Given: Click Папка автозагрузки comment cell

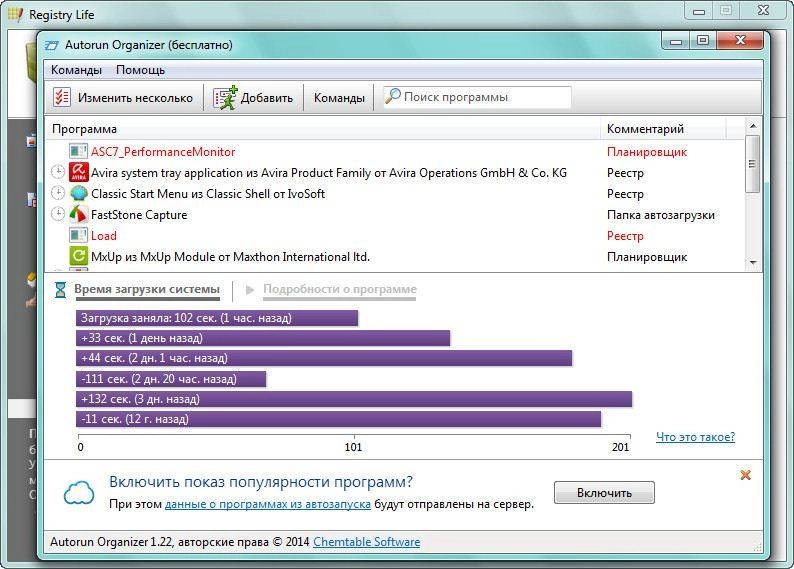Looking at the screenshot, I should point(661,215).
